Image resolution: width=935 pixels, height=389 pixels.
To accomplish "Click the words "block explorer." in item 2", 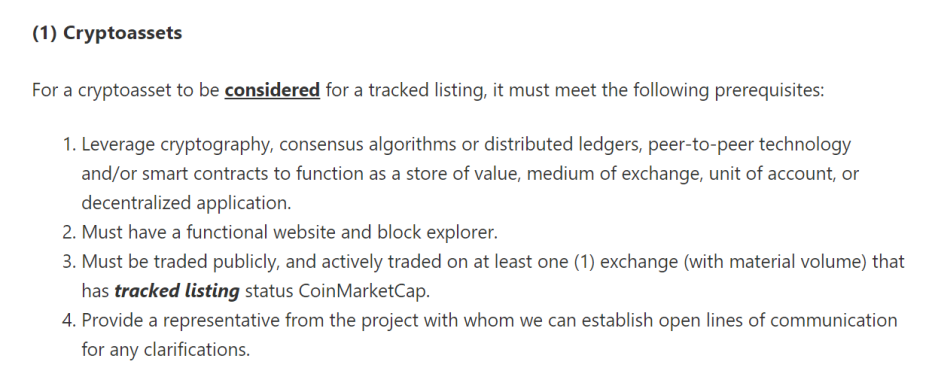I will pos(437,232).
